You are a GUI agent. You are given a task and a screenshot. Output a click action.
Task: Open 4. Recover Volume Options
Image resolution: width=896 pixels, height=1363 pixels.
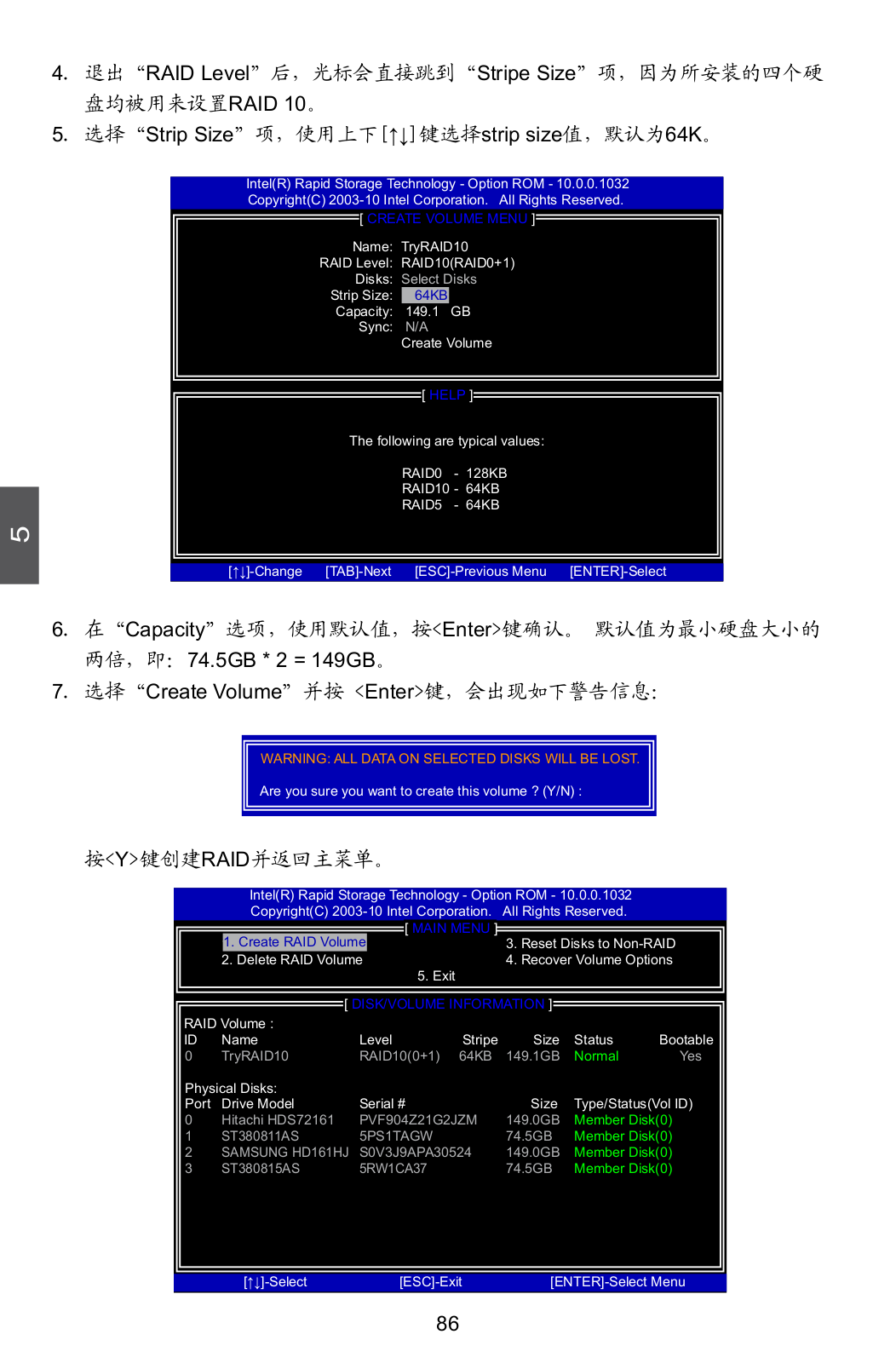pos(589,960)
